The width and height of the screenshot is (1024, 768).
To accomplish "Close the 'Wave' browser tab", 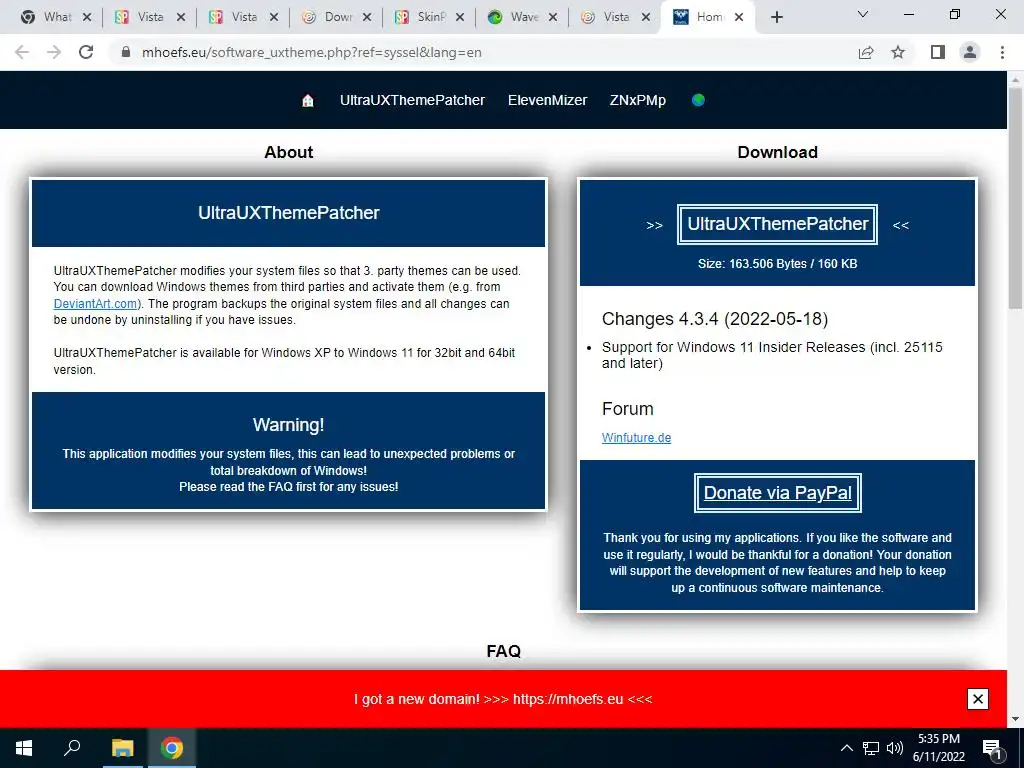I will 553,18.
